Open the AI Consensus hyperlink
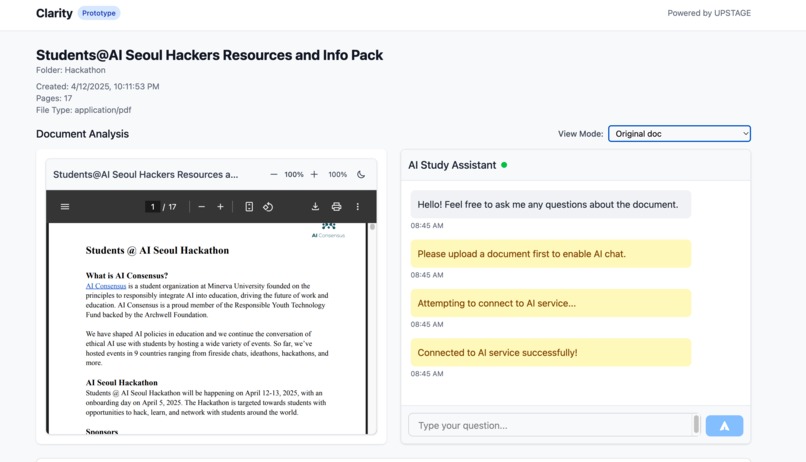The width and height of the screenshot is (806, 462). click(106, 286)
